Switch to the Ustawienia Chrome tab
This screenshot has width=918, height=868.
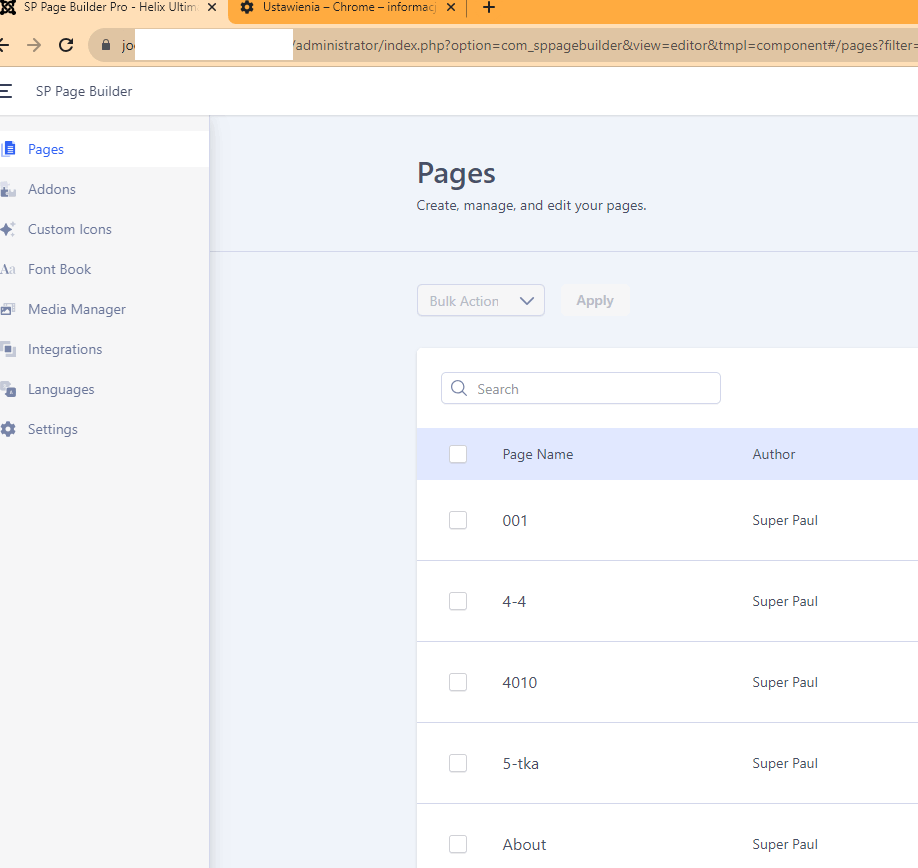click(345, 8)
